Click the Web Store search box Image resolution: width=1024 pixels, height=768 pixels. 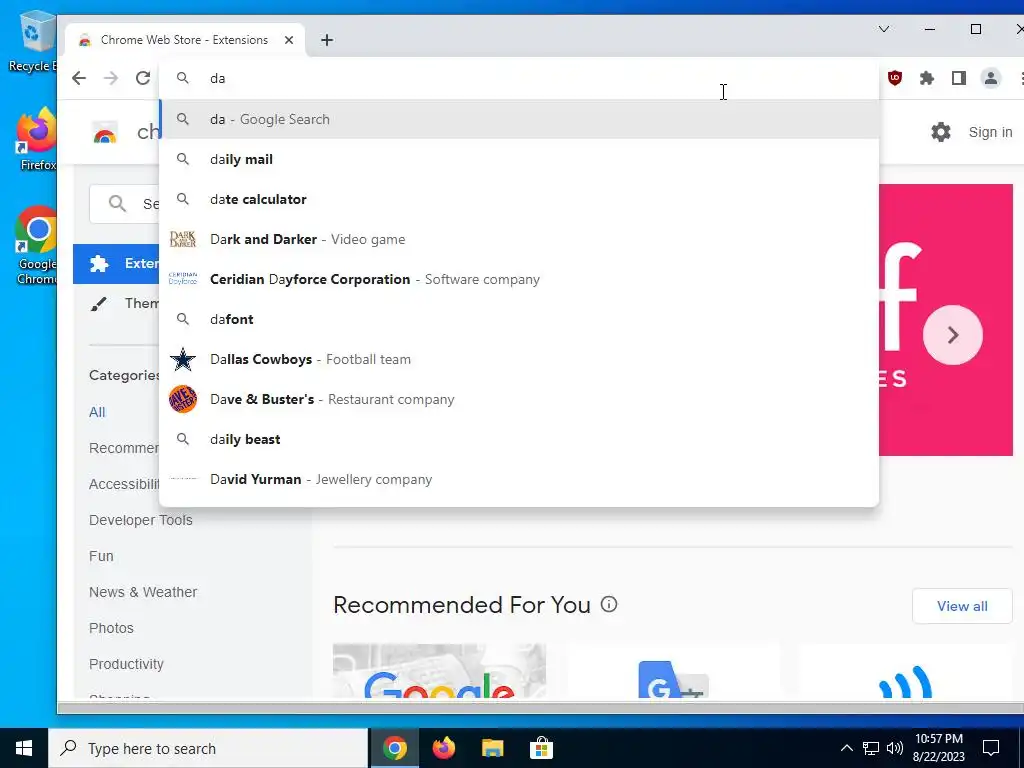pos(125,204)
